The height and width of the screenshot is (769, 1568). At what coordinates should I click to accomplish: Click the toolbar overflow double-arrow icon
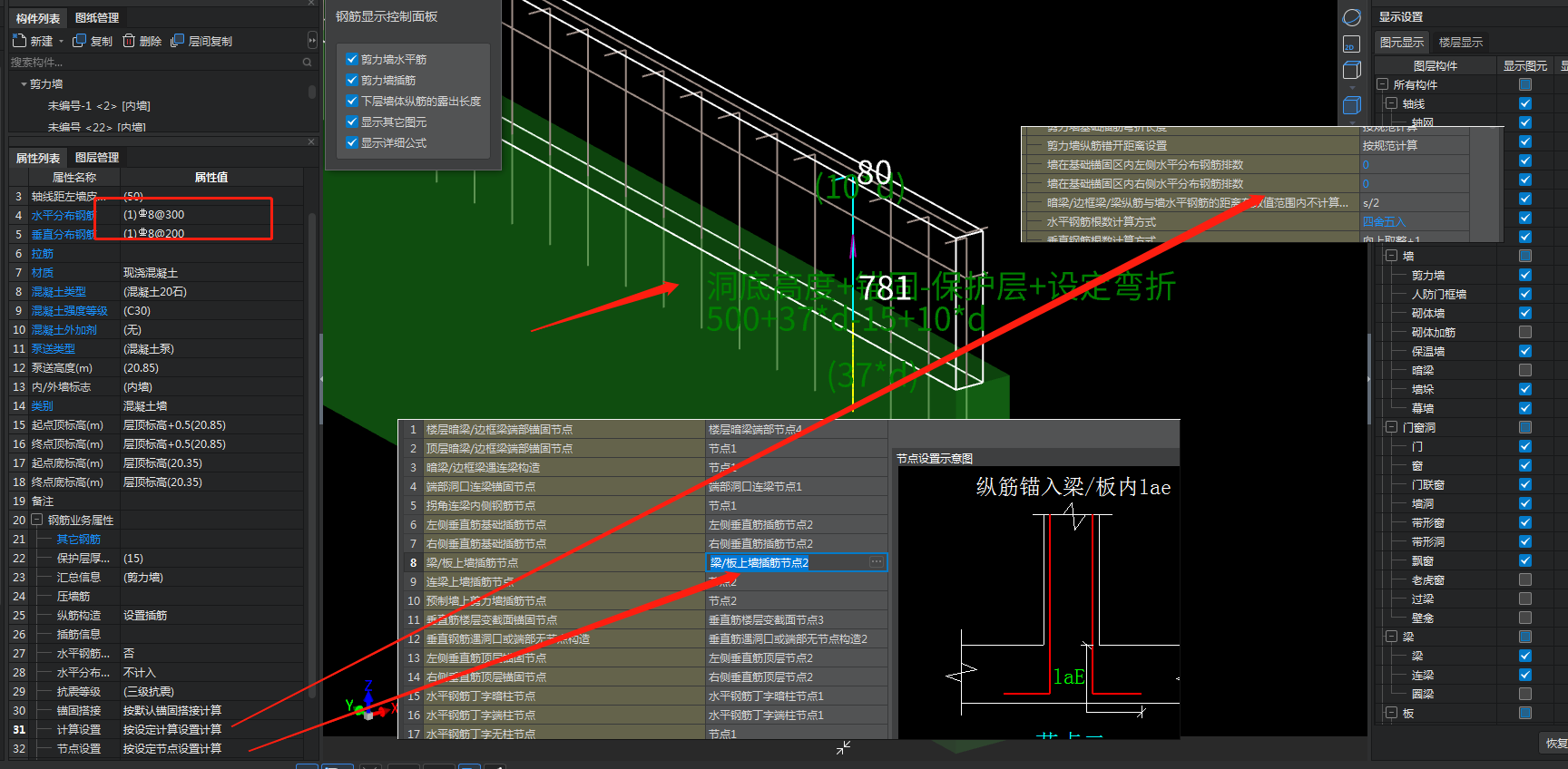click(x=312, y=41)
